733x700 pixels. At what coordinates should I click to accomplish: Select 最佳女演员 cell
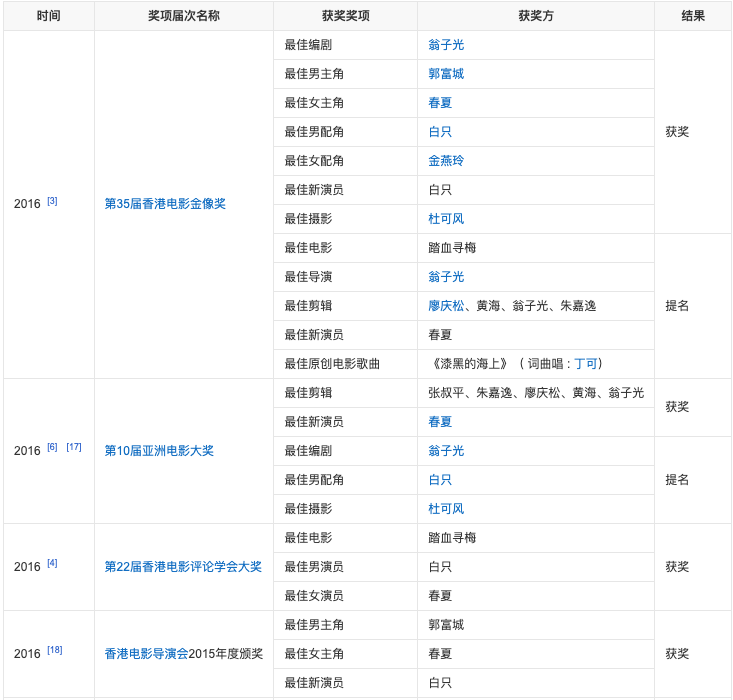point(345,596)
